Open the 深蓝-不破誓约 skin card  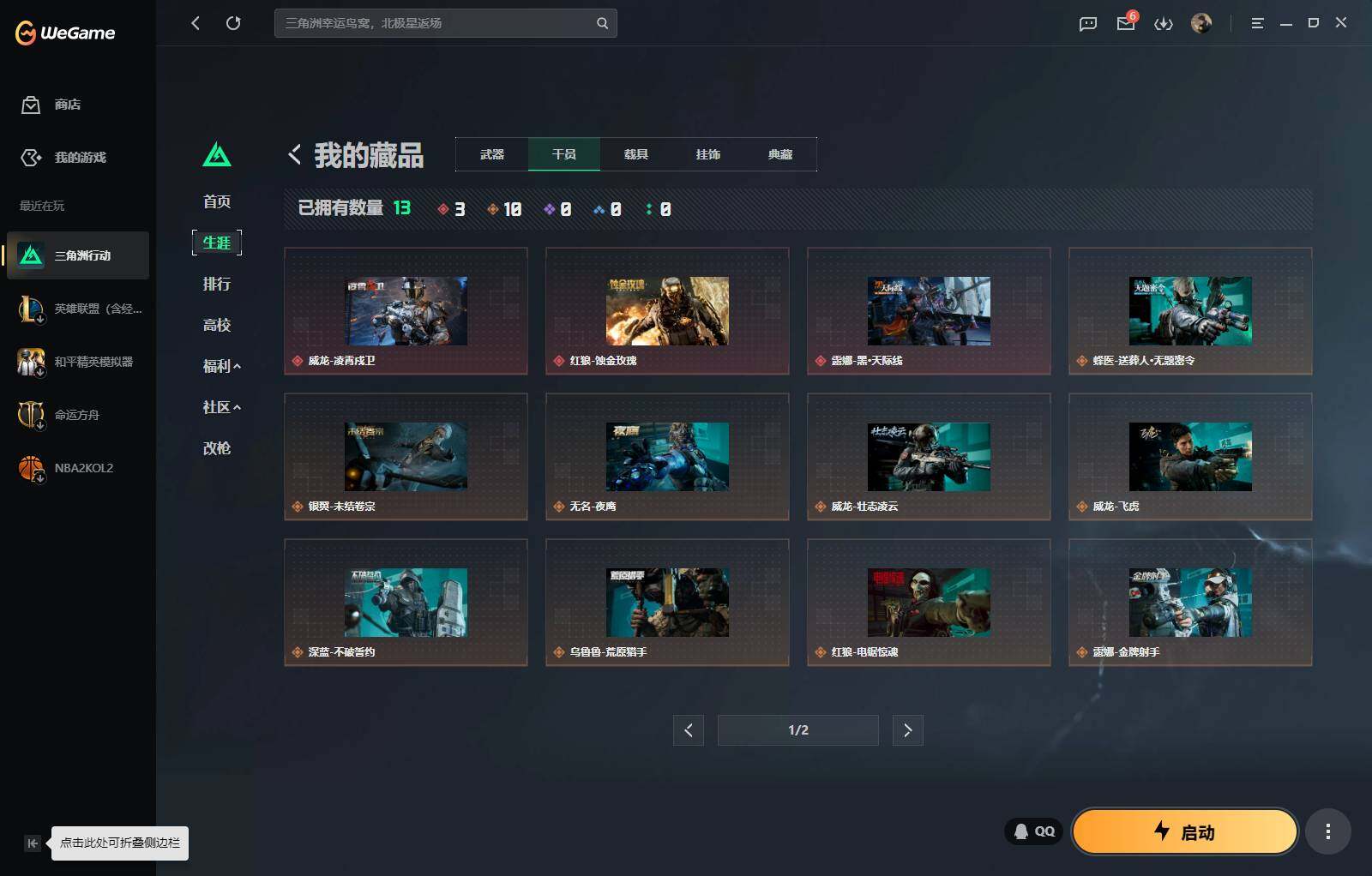[406, 603]
